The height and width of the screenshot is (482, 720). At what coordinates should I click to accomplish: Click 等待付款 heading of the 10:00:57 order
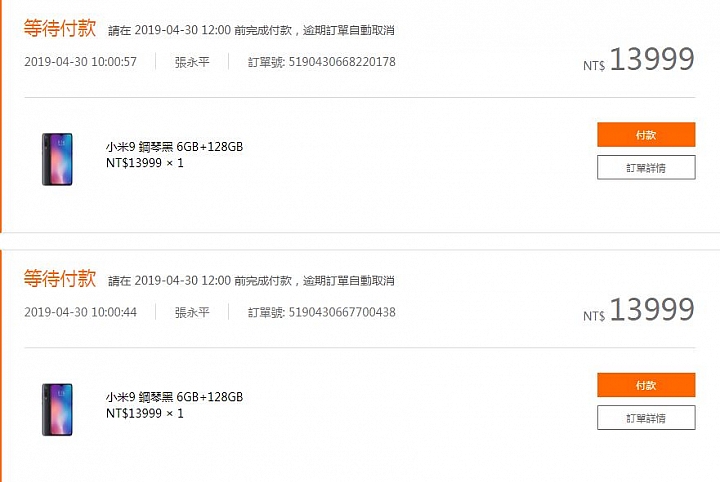[60, 28]
